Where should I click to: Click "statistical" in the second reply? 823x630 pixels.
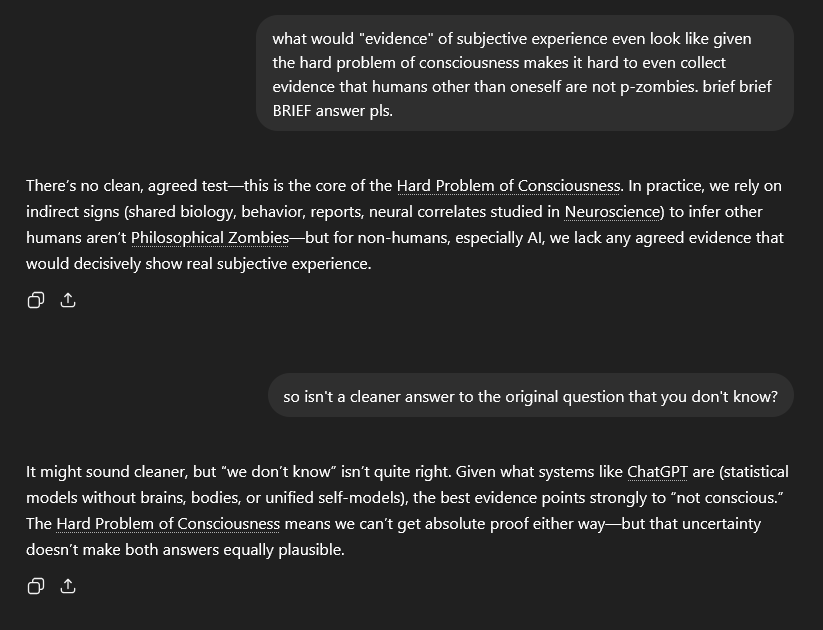point(748,472)
